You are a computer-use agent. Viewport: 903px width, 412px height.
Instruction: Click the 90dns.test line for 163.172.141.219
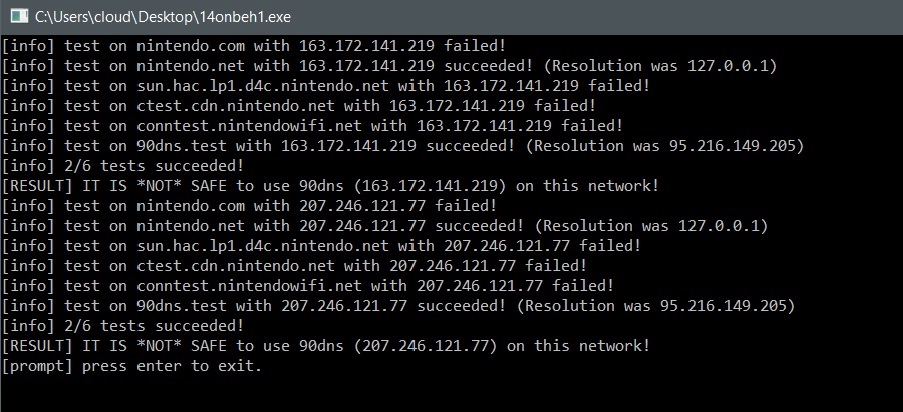(403, 146)
